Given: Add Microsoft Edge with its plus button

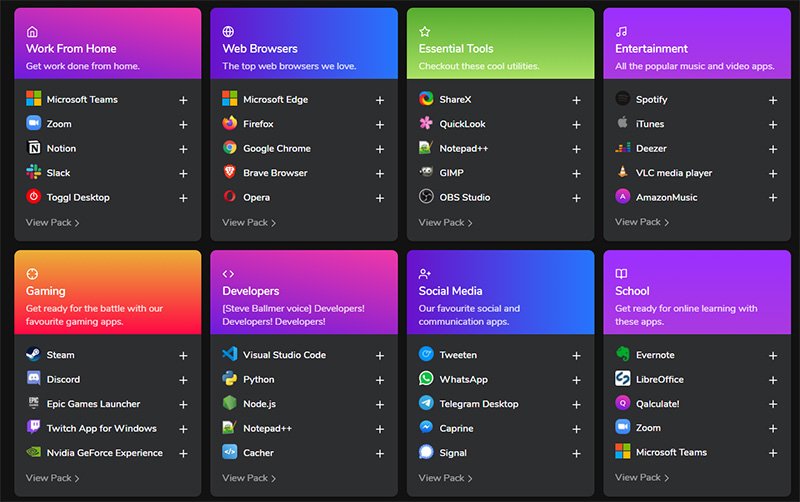Looking at the screenshot, I should [x=380, y=100].
